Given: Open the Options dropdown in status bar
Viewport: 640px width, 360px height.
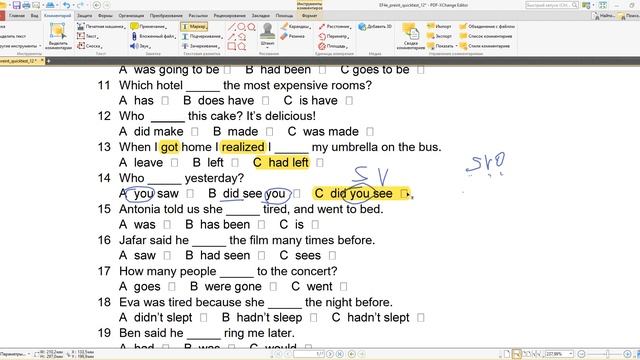Looking at the screenshot, I should 29,353.
